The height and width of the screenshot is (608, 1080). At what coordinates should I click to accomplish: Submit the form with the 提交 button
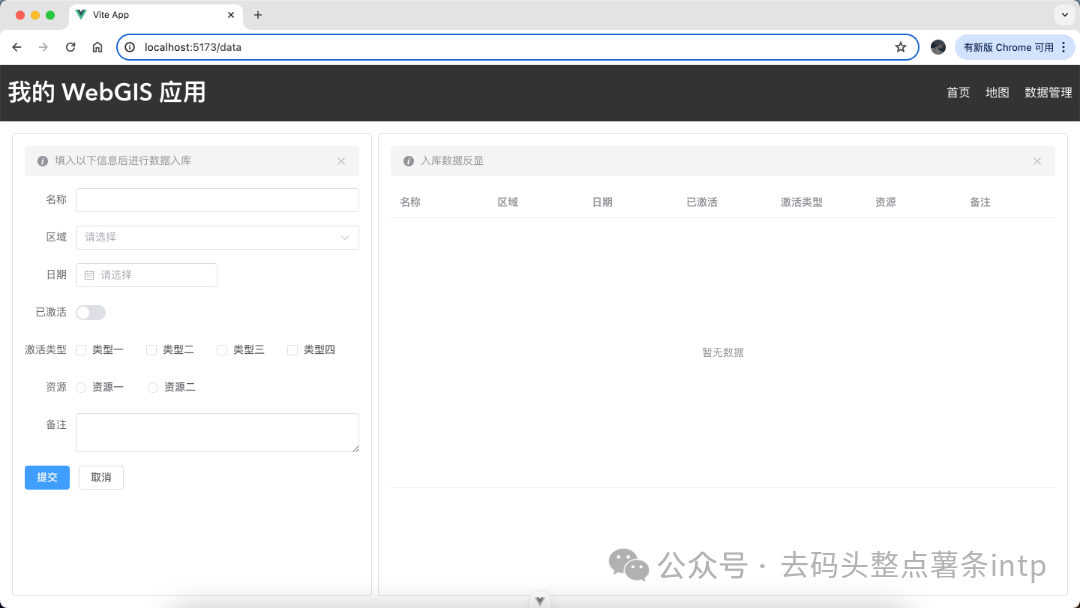47,477
